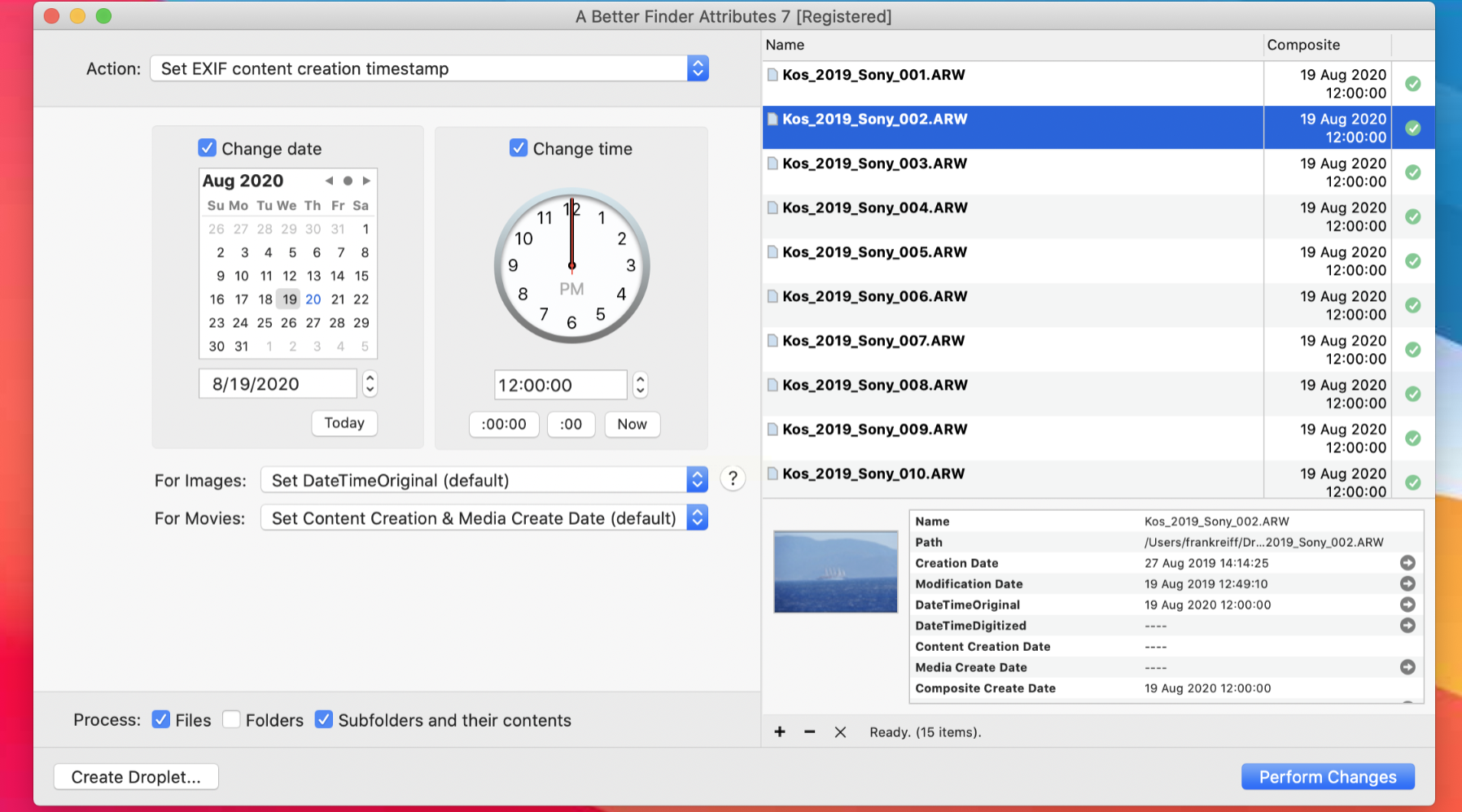
Task: Remove selected file with minus icon
Action: pos(809,731)
